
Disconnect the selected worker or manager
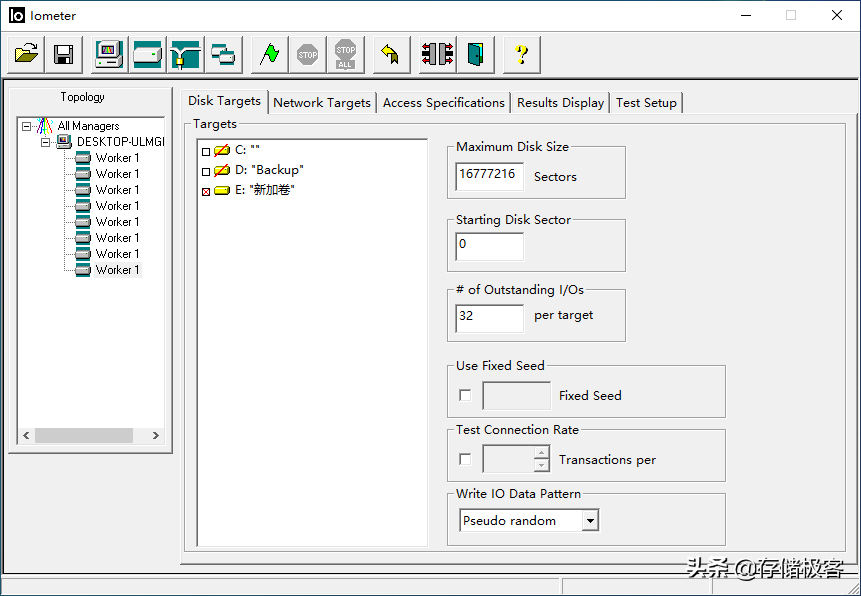pyautogui.click(x=437, y=54)
